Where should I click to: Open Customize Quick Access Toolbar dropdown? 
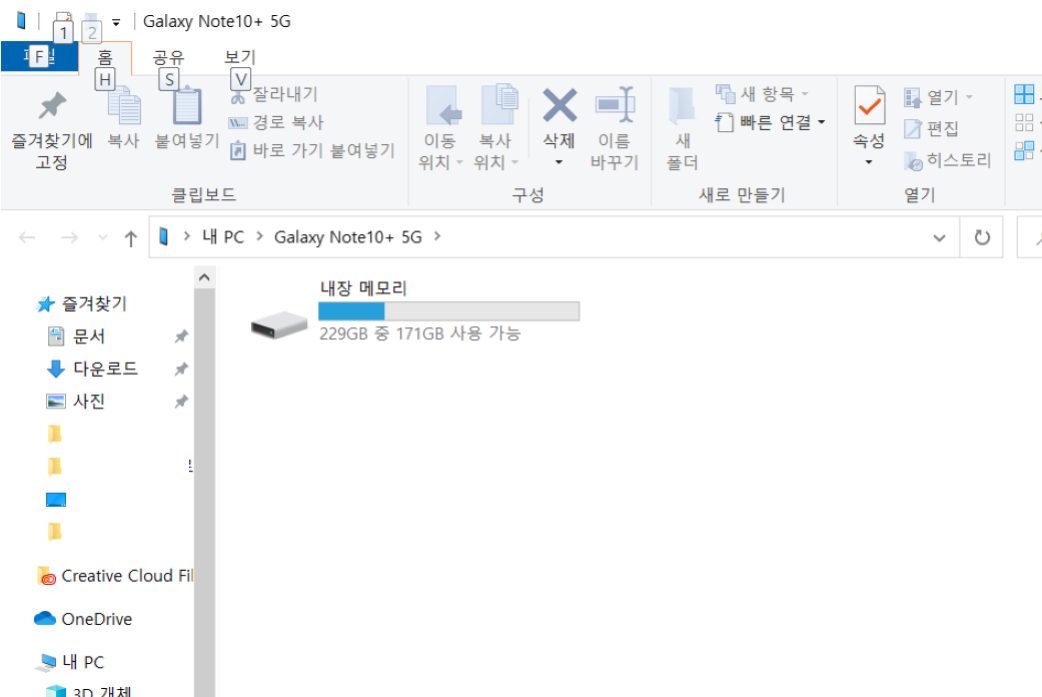tap(116, 23)
